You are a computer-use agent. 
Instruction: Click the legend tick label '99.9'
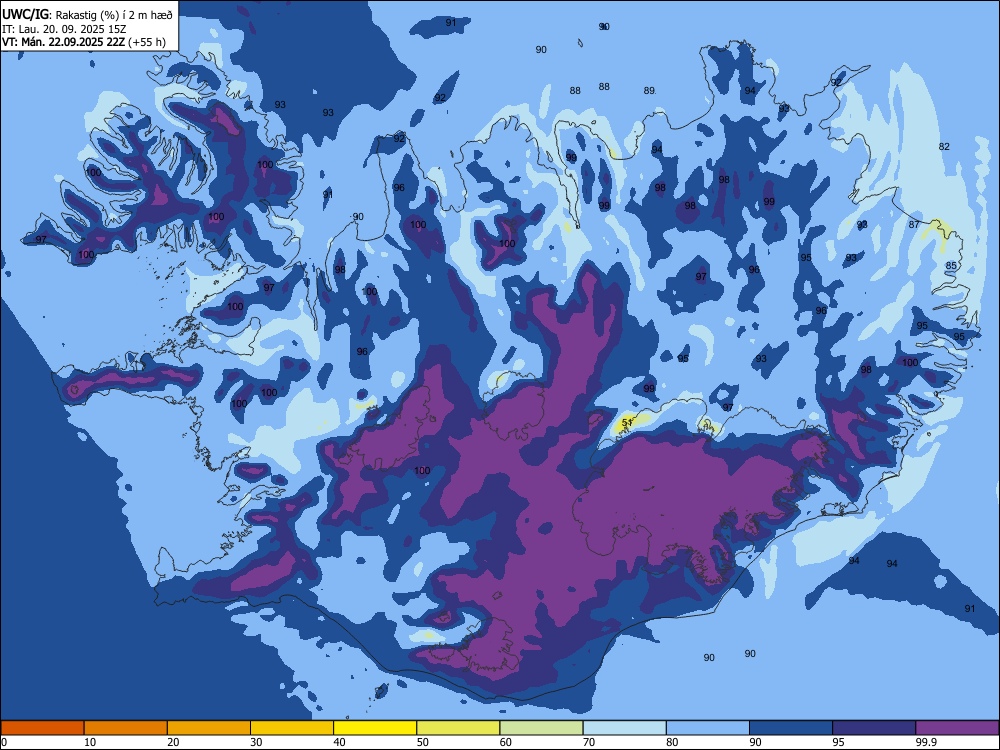pos(926,742)
